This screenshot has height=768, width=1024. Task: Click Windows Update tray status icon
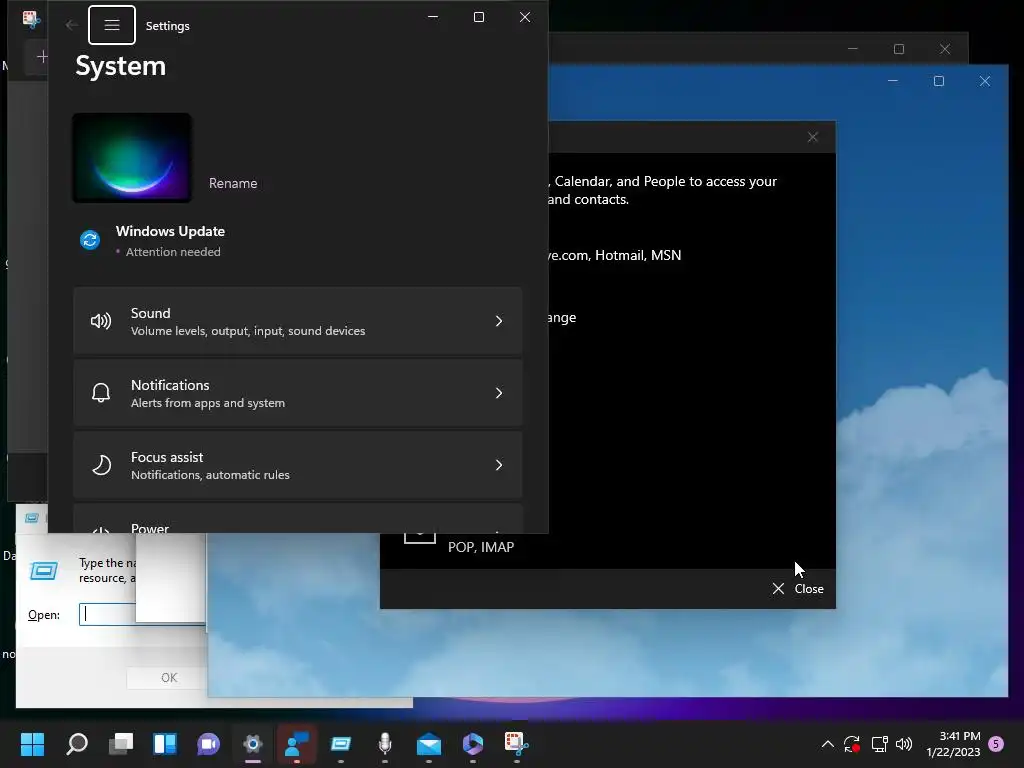coord(852,744)
